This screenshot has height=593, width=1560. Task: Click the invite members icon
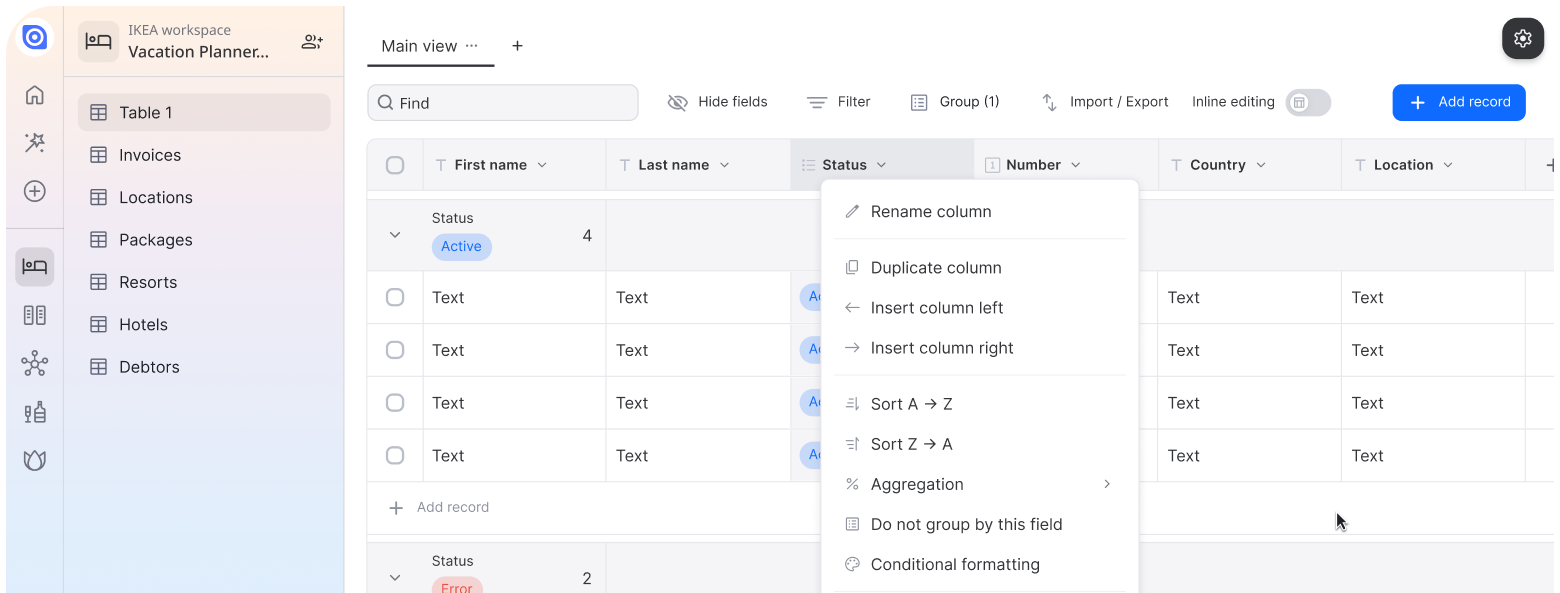312,42
